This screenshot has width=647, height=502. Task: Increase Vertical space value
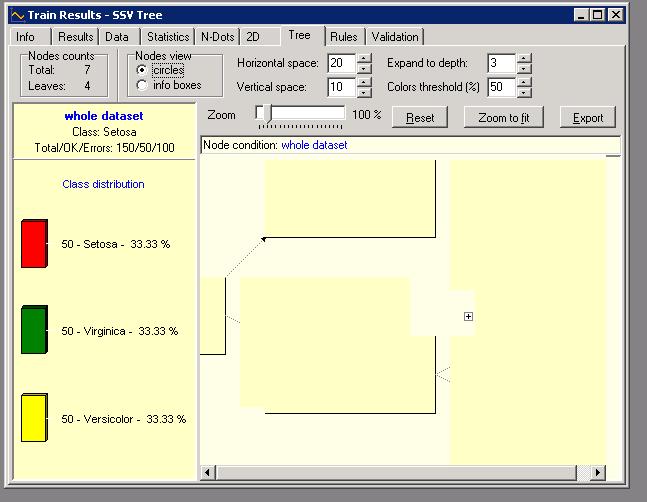(x=364, y=82)
